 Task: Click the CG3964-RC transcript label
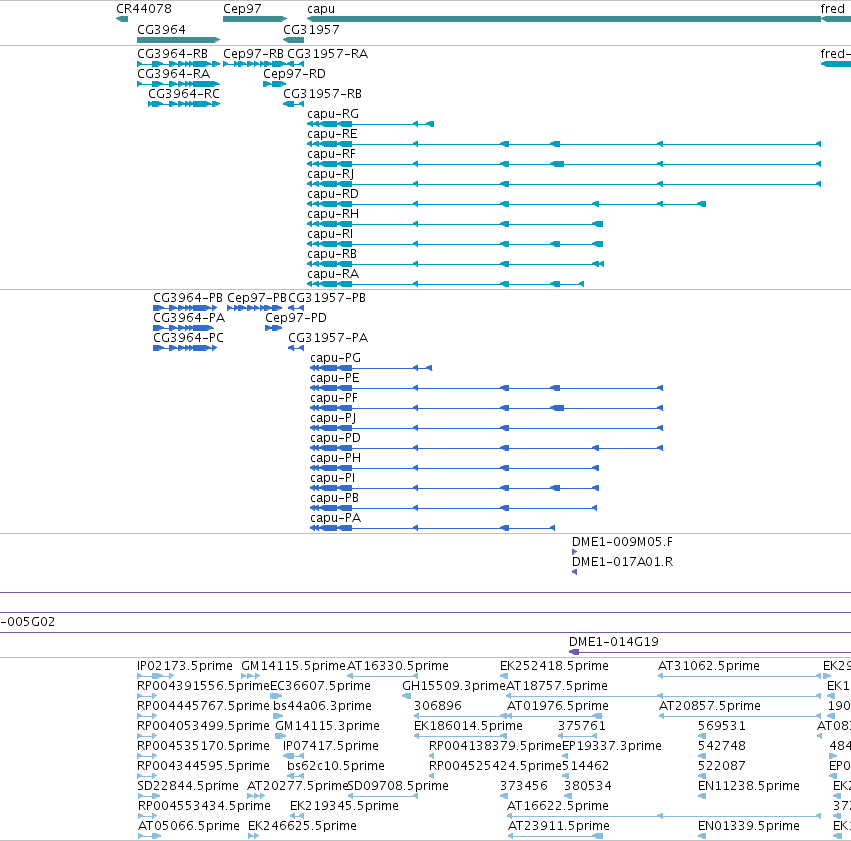pos(184,94)
